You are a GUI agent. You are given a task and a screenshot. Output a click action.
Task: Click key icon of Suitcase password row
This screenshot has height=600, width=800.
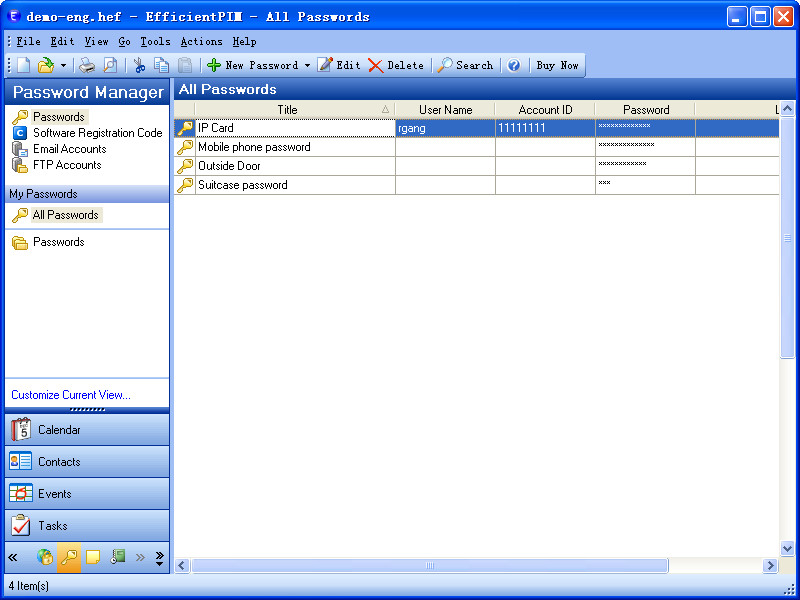185,185
